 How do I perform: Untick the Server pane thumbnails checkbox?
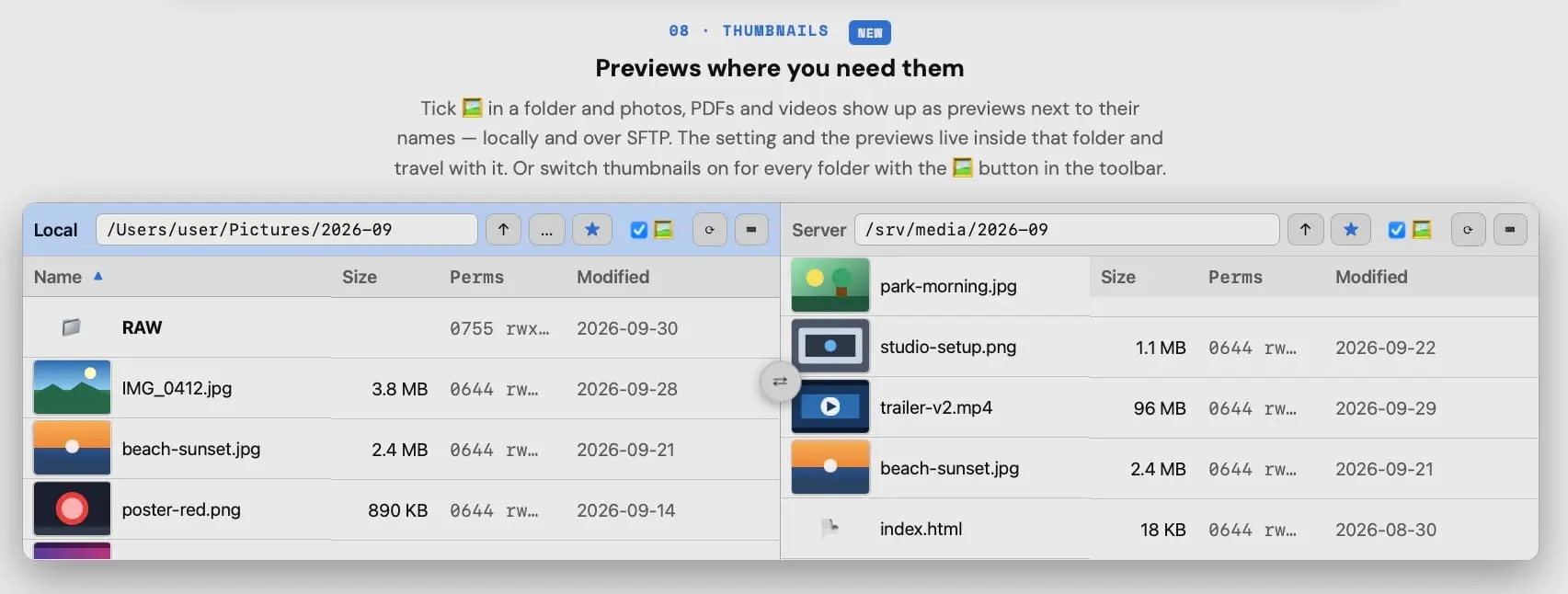coord(1397,230)
